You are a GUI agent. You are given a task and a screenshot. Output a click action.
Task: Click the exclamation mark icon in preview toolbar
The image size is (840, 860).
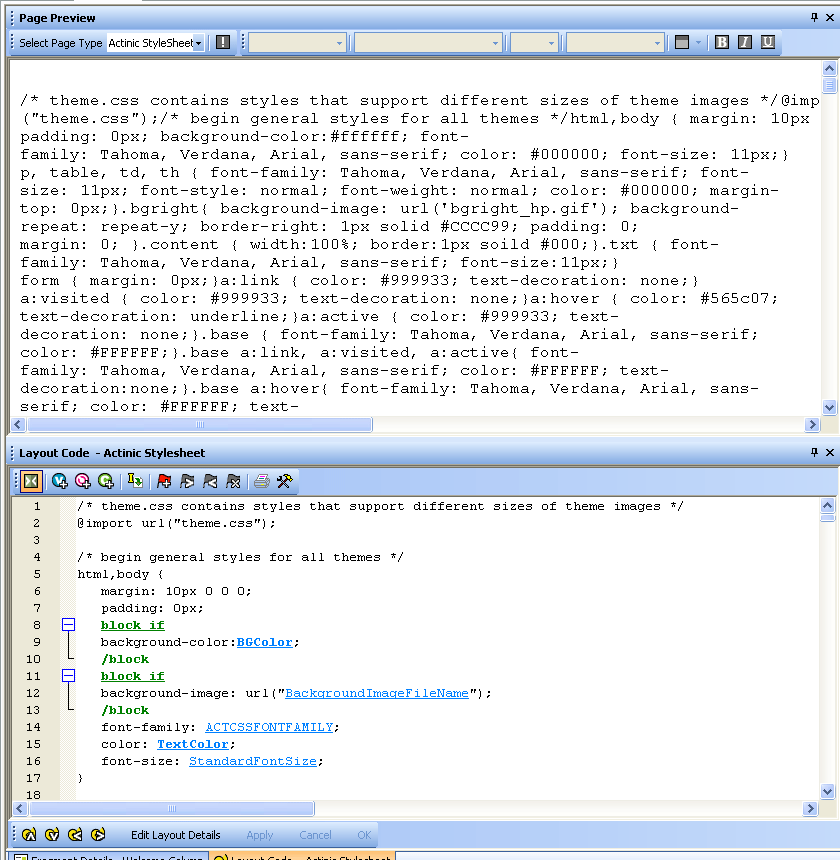tap(223, 43)
